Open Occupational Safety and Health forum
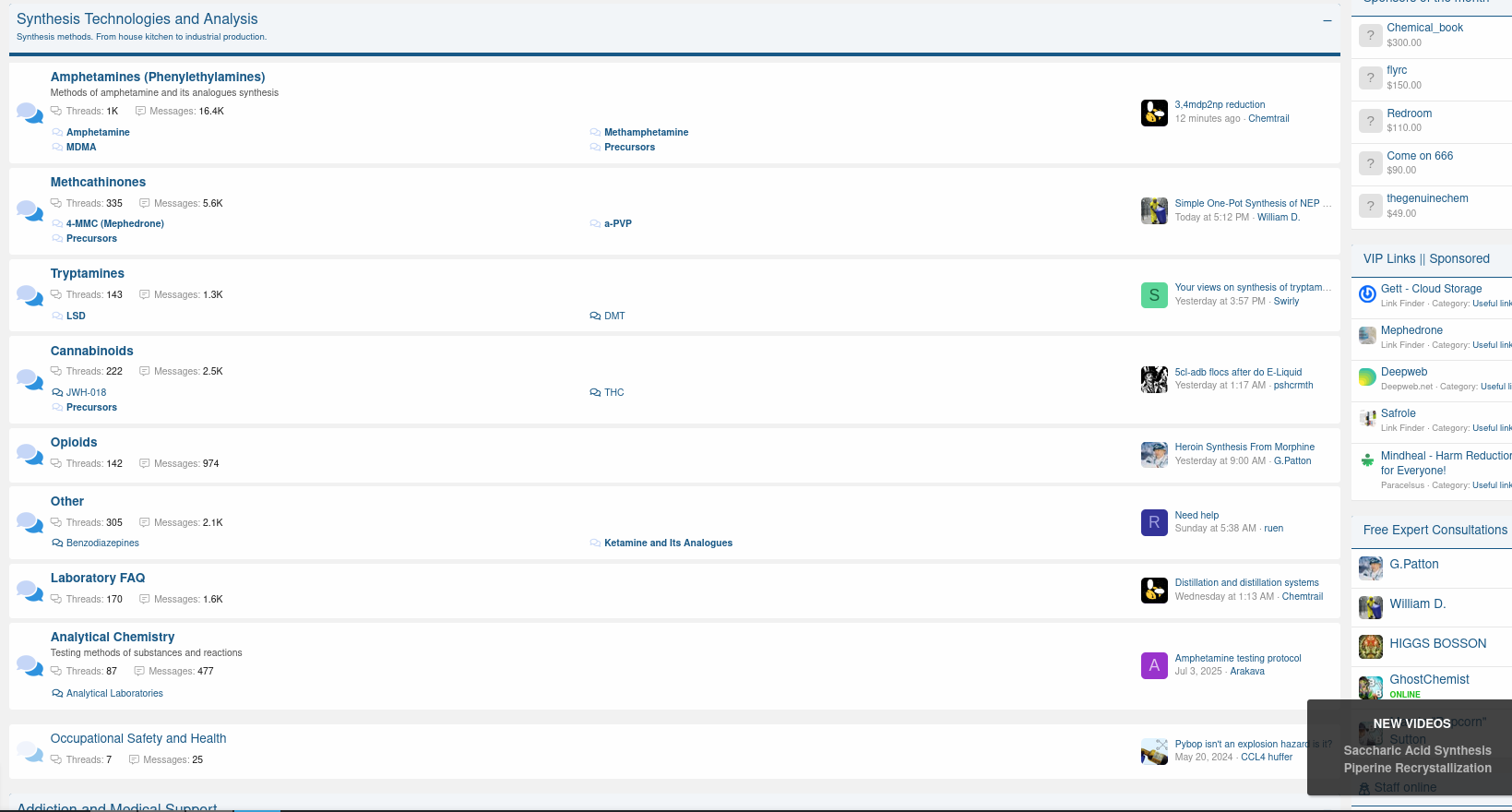This screenshot has height=812, width=1512. coord(138,738)
